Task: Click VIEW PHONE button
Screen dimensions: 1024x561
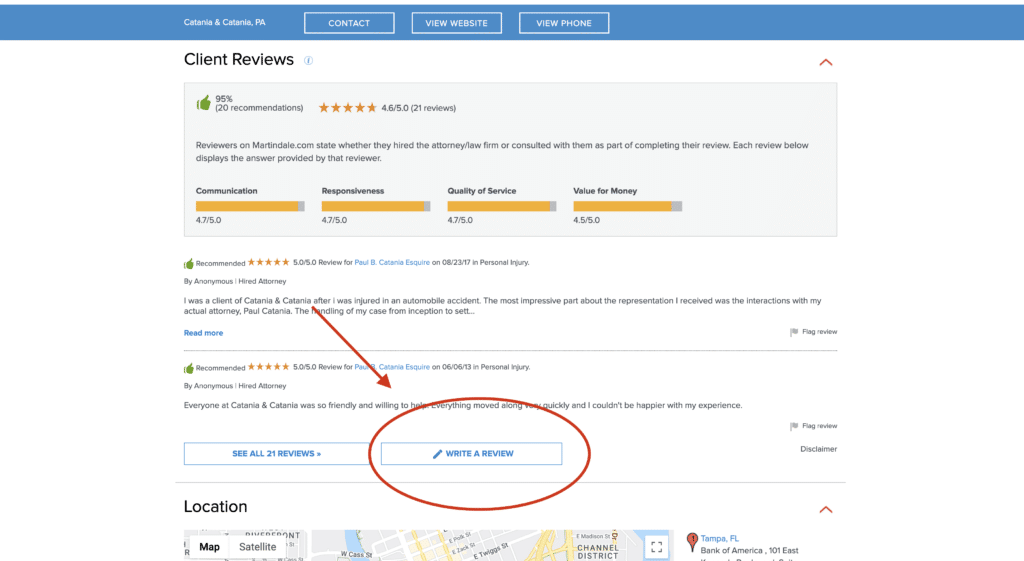Action: tap(564, 23)
